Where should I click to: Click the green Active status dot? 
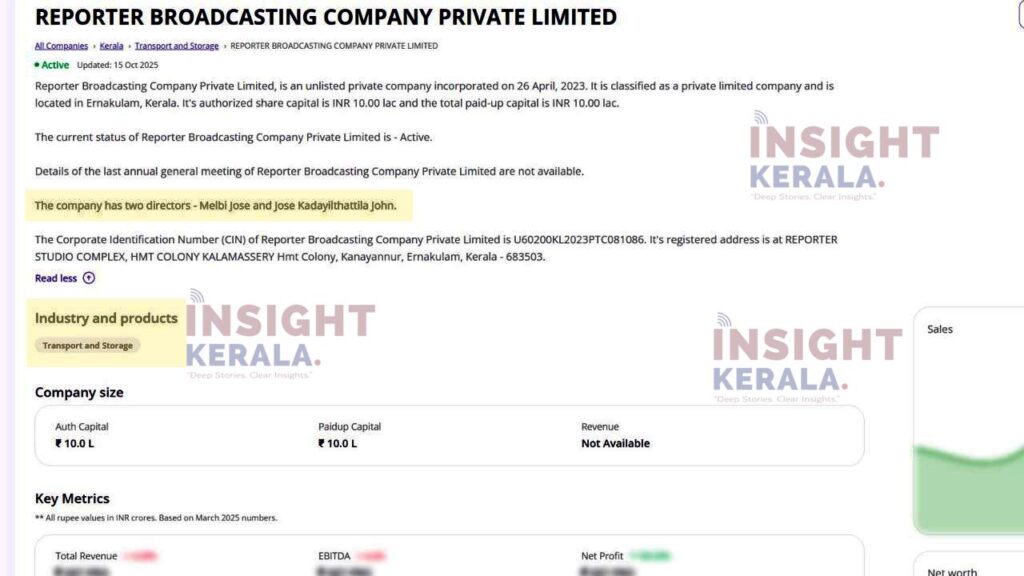coord(37,65)
